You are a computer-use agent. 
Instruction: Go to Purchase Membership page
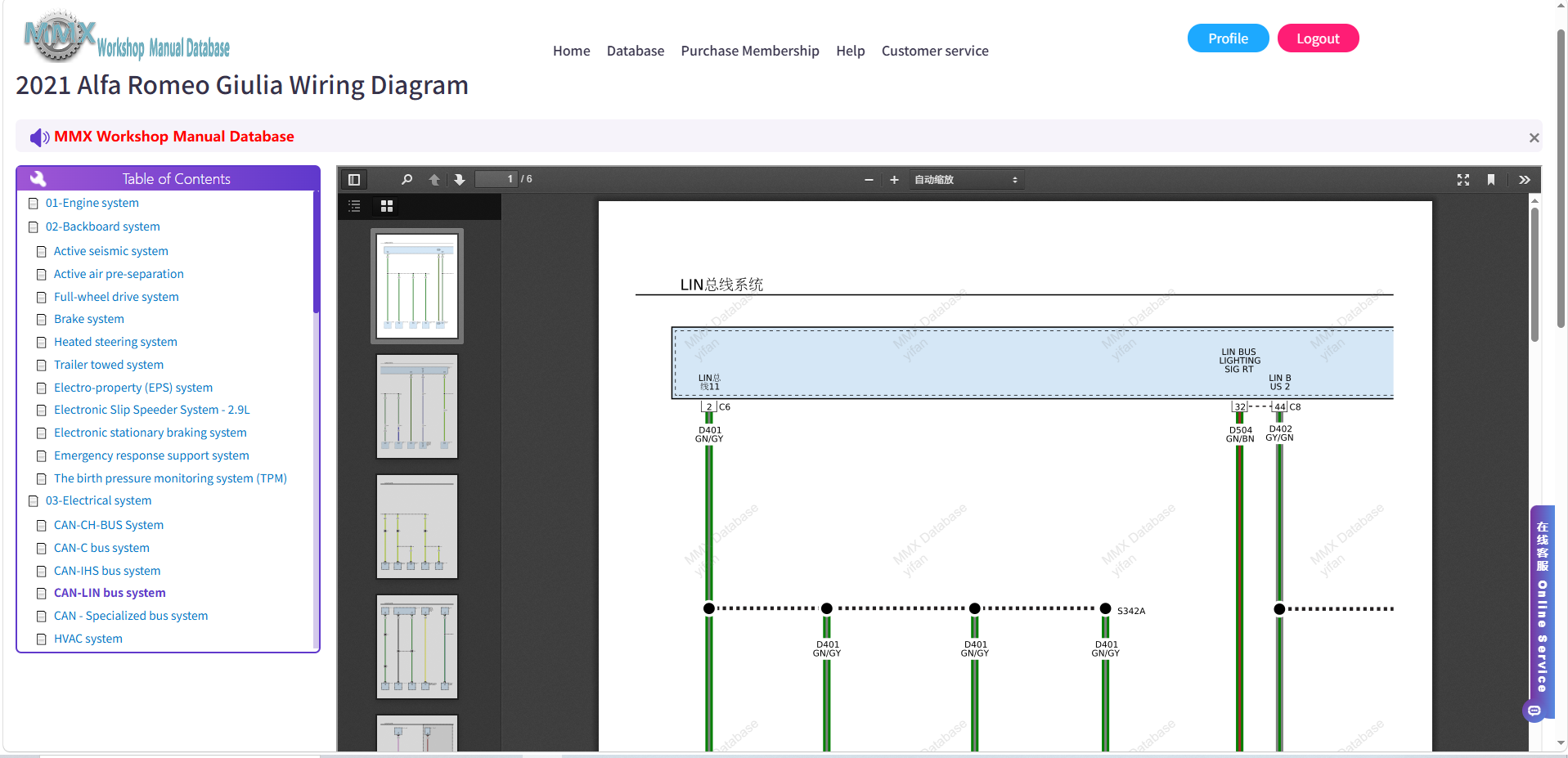pos(750,51)
